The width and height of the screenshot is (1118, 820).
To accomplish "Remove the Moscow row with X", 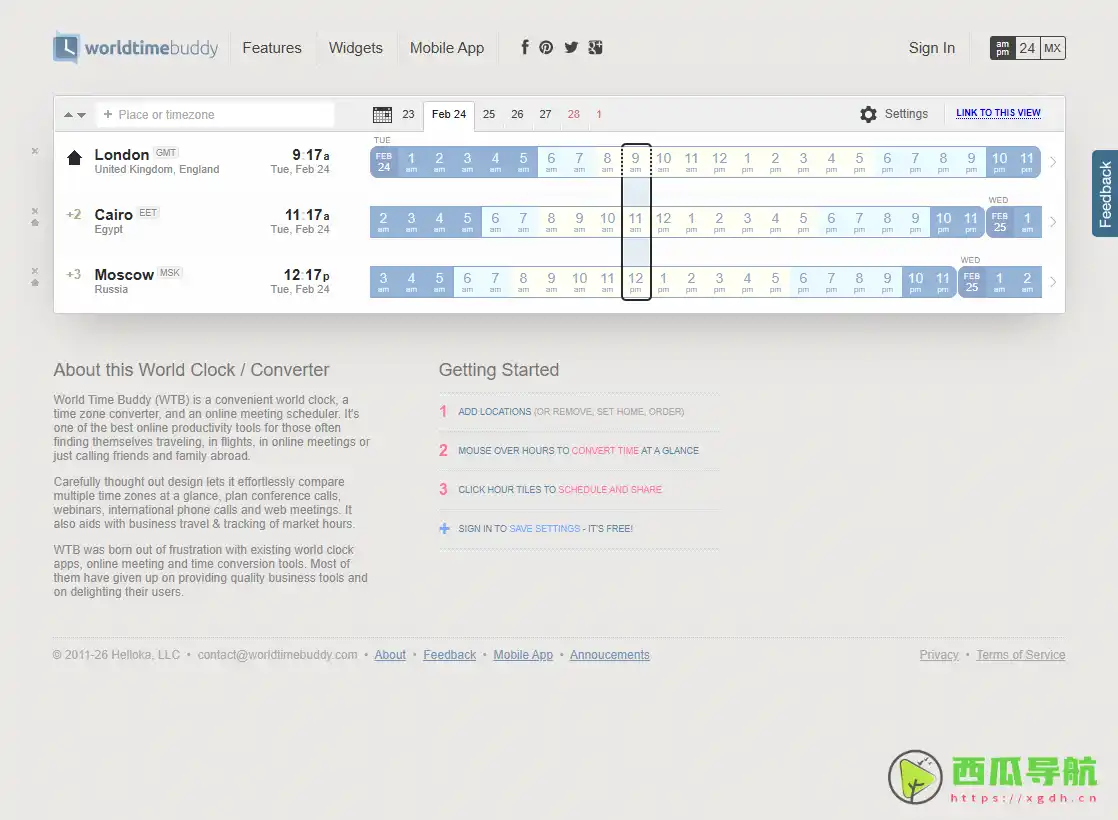I will point(35,270).
